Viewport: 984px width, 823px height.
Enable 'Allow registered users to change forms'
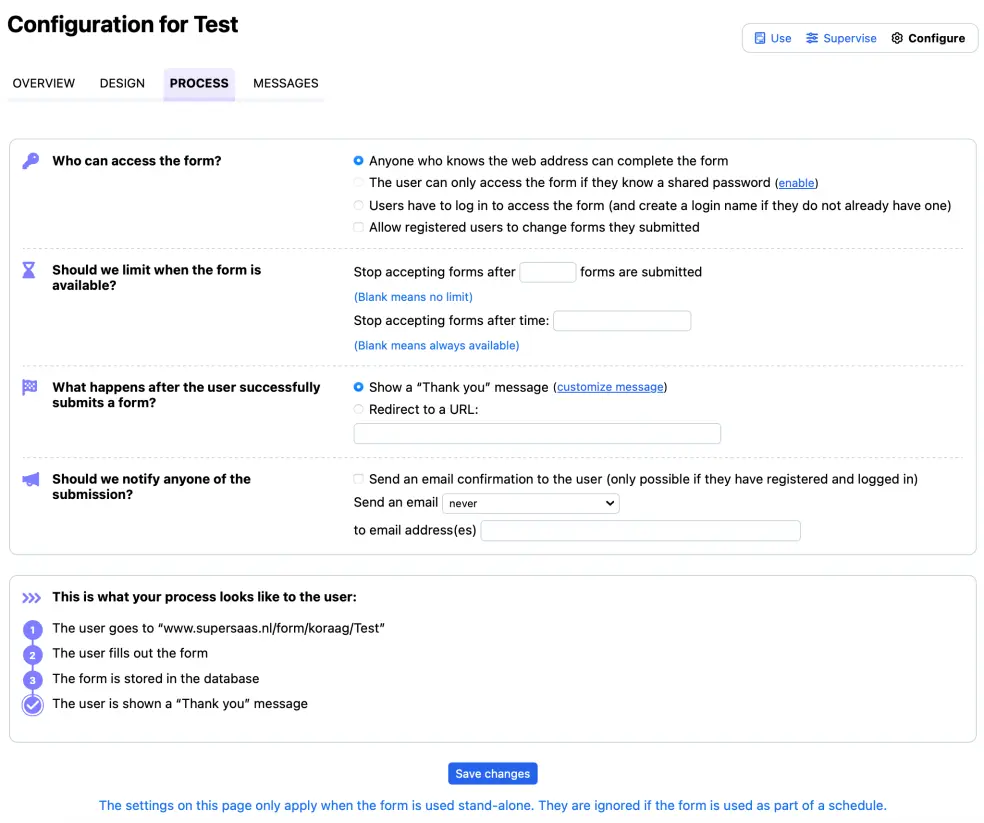[x=359, y=227]
